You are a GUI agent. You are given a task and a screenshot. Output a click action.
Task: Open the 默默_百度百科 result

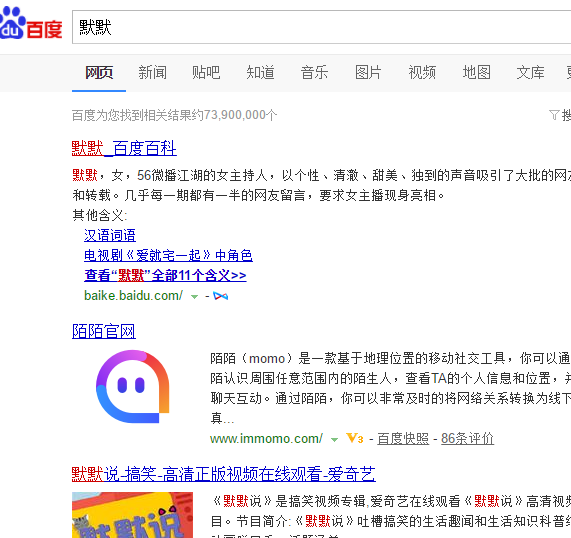(124, 148)
